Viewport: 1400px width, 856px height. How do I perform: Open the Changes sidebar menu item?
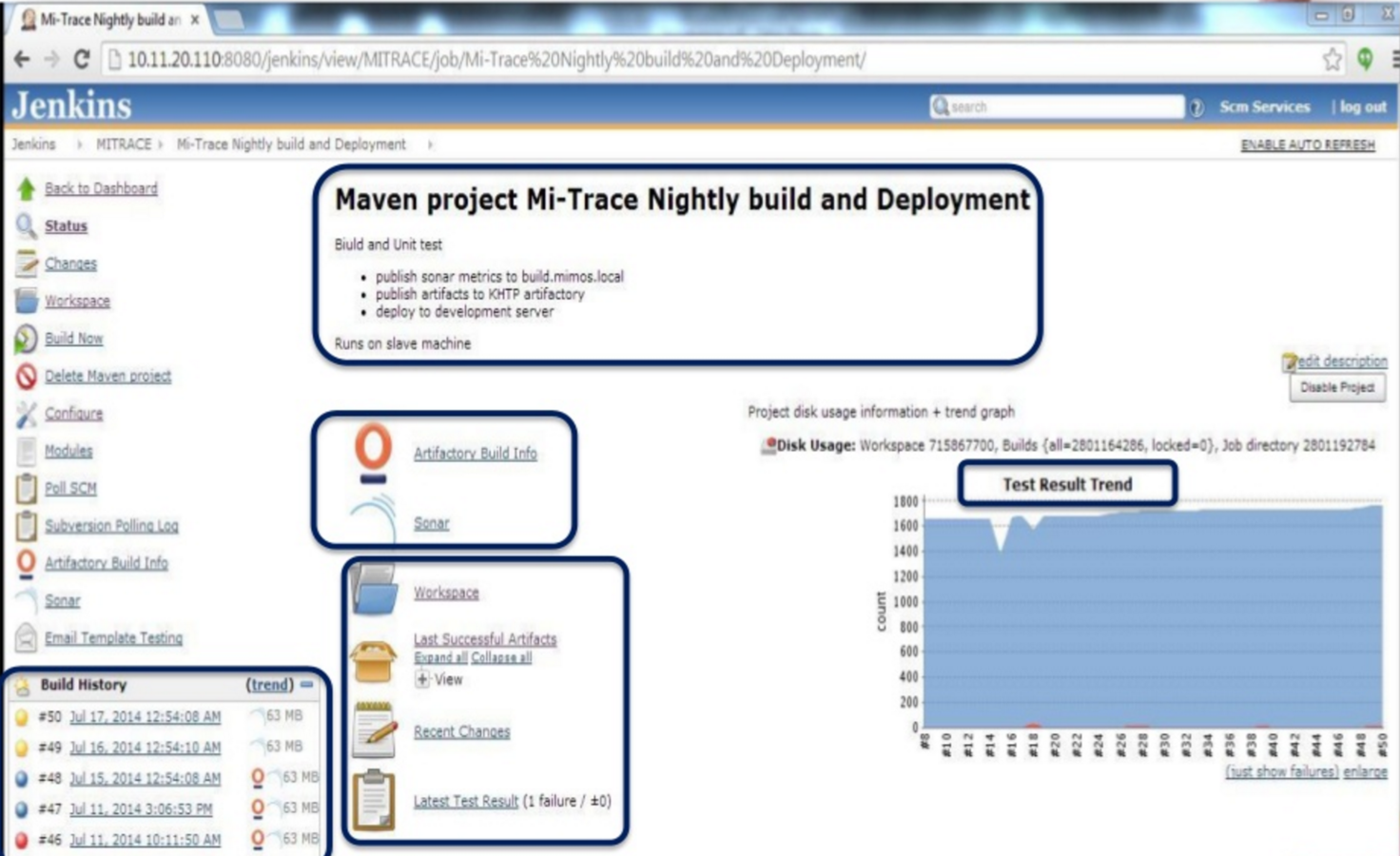[x=70, y=263]
